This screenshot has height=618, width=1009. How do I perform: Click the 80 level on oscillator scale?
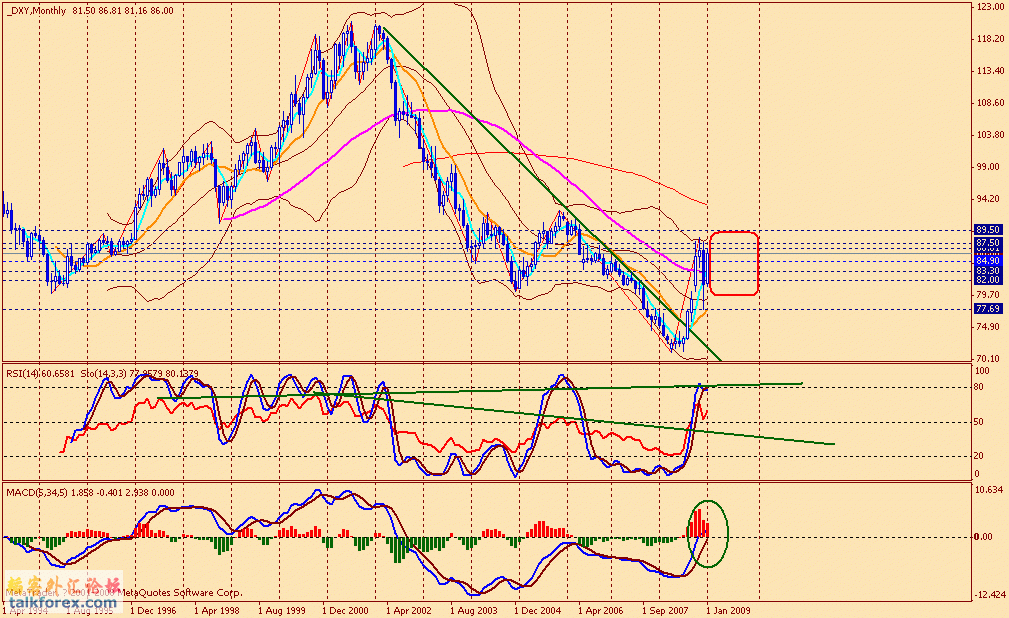tap(979, 387)
